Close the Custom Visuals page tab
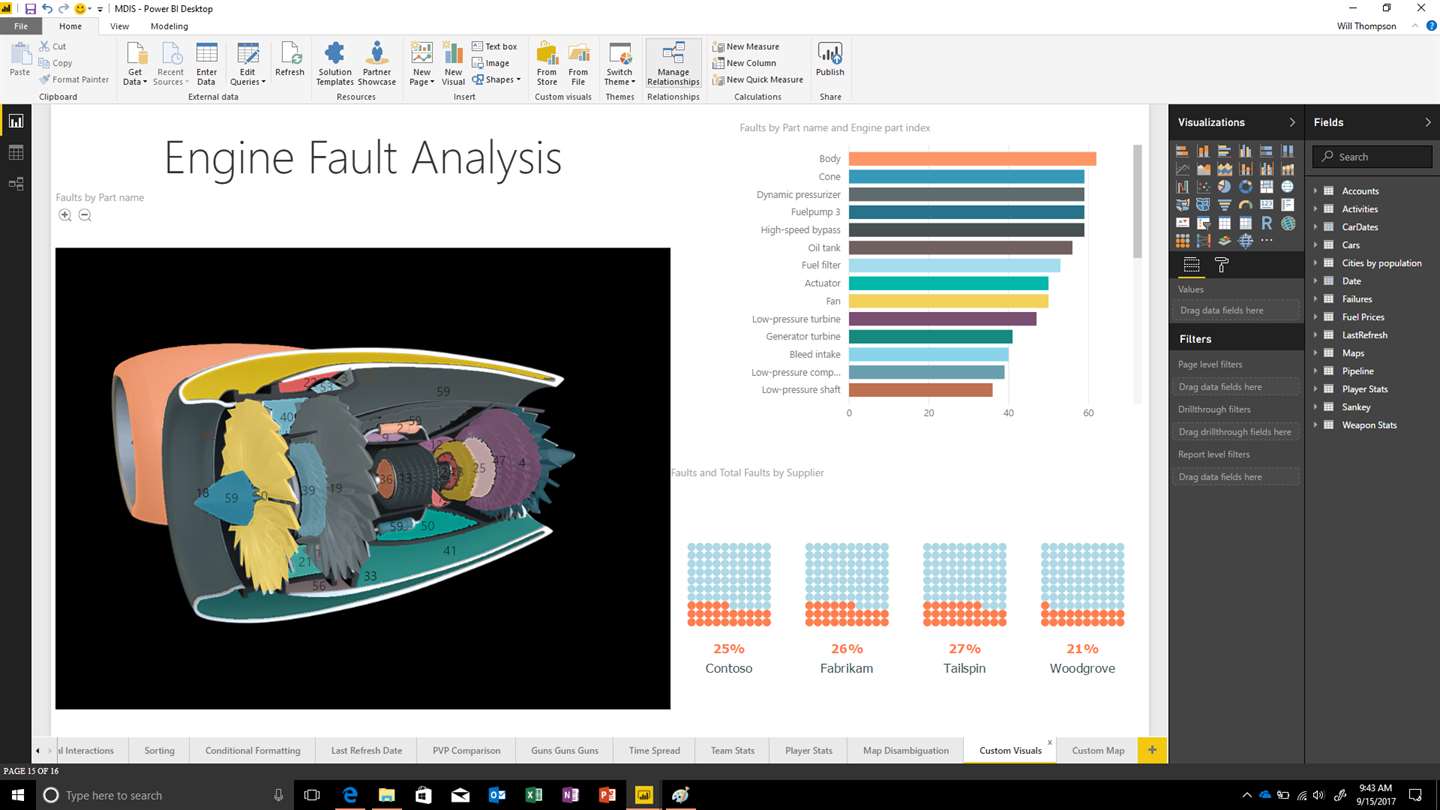The width and height of the screenshot is (1440, 810). 1050,743
